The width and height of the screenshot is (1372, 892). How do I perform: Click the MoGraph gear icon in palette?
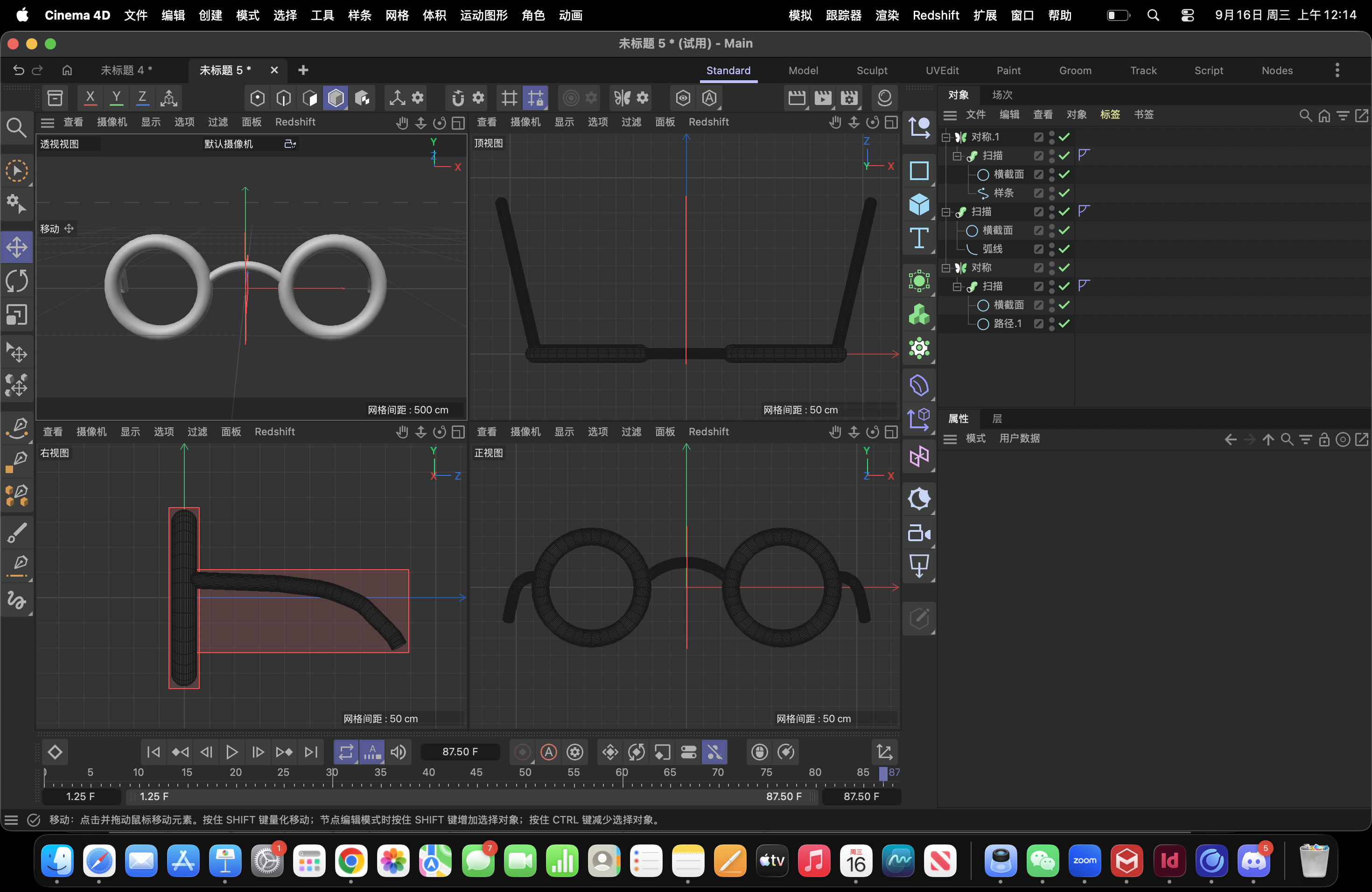click(x=919, y=348)
